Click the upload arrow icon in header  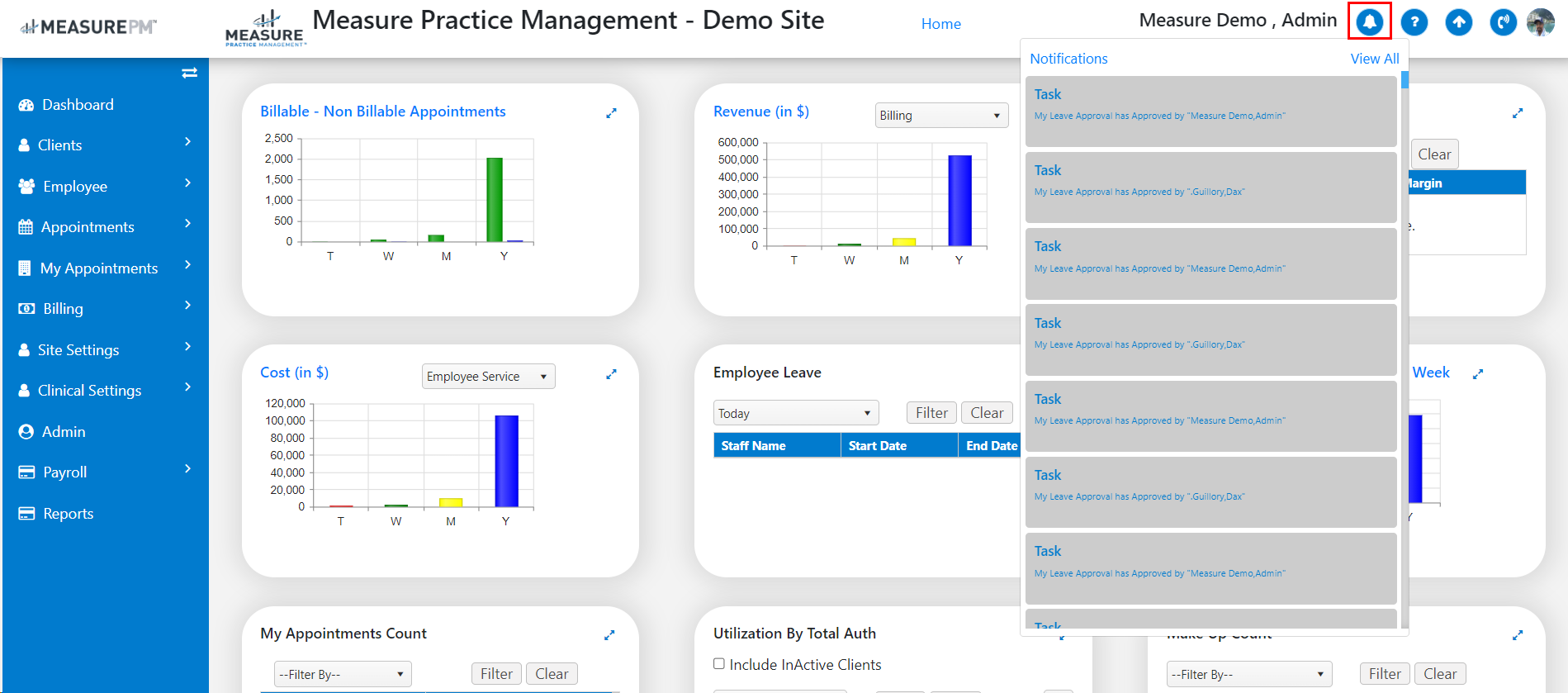pyautogui.click(x=1459, y=22)
